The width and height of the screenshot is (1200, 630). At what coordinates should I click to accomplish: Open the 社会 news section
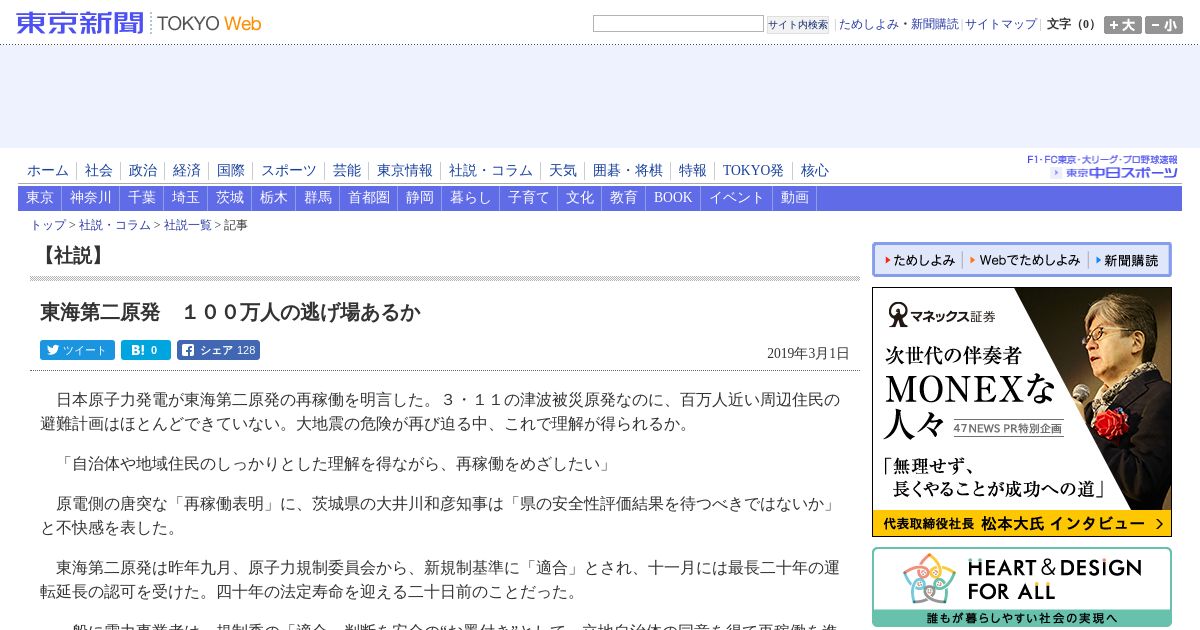tap(98, 171)
